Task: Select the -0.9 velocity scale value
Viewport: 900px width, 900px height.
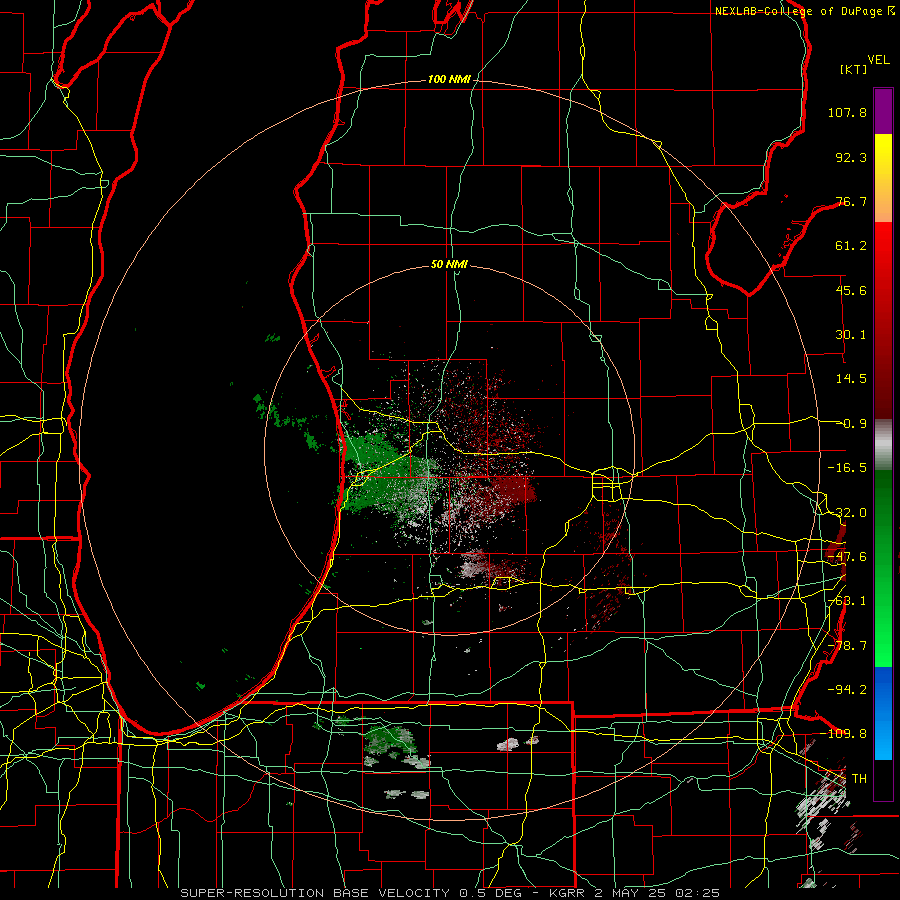Action: (x=851, y=424)
